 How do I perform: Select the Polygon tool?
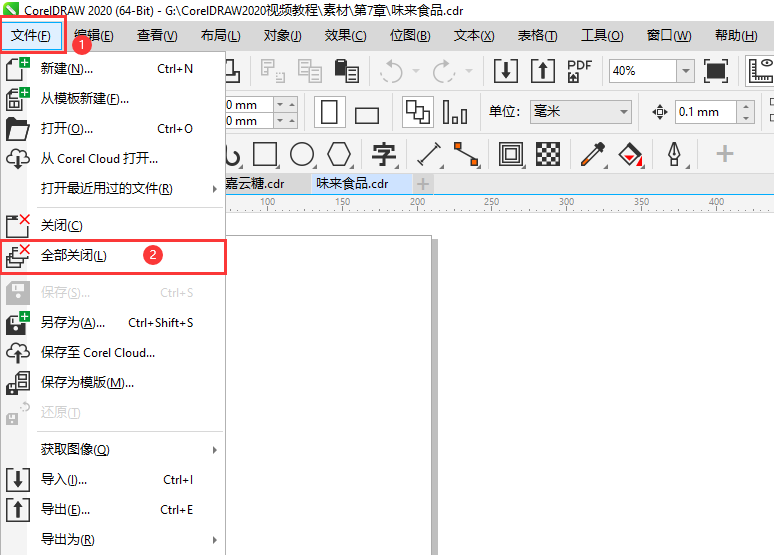click(x=339, y=155)
